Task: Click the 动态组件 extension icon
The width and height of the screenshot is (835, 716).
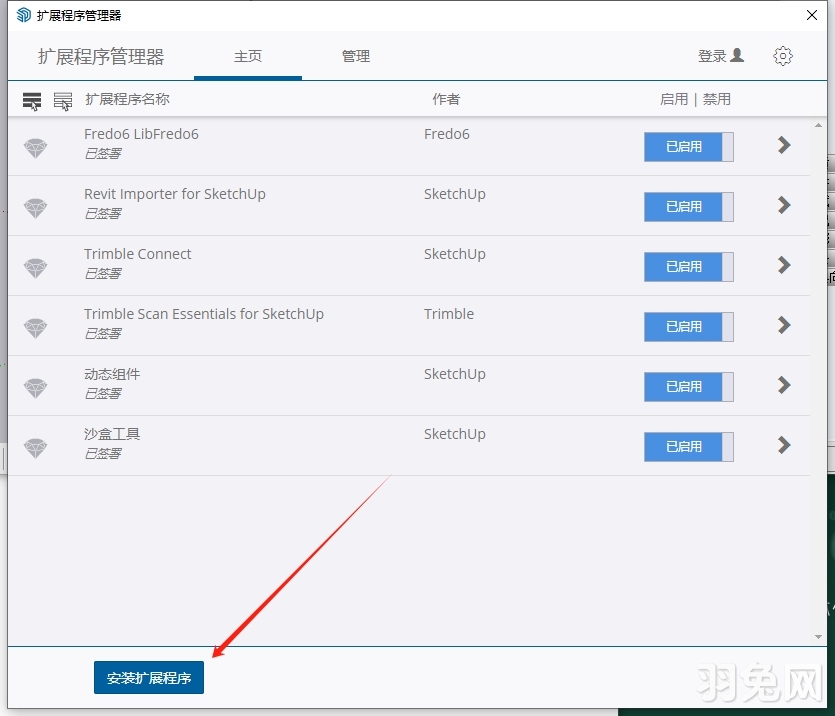Action: (36, 386)
